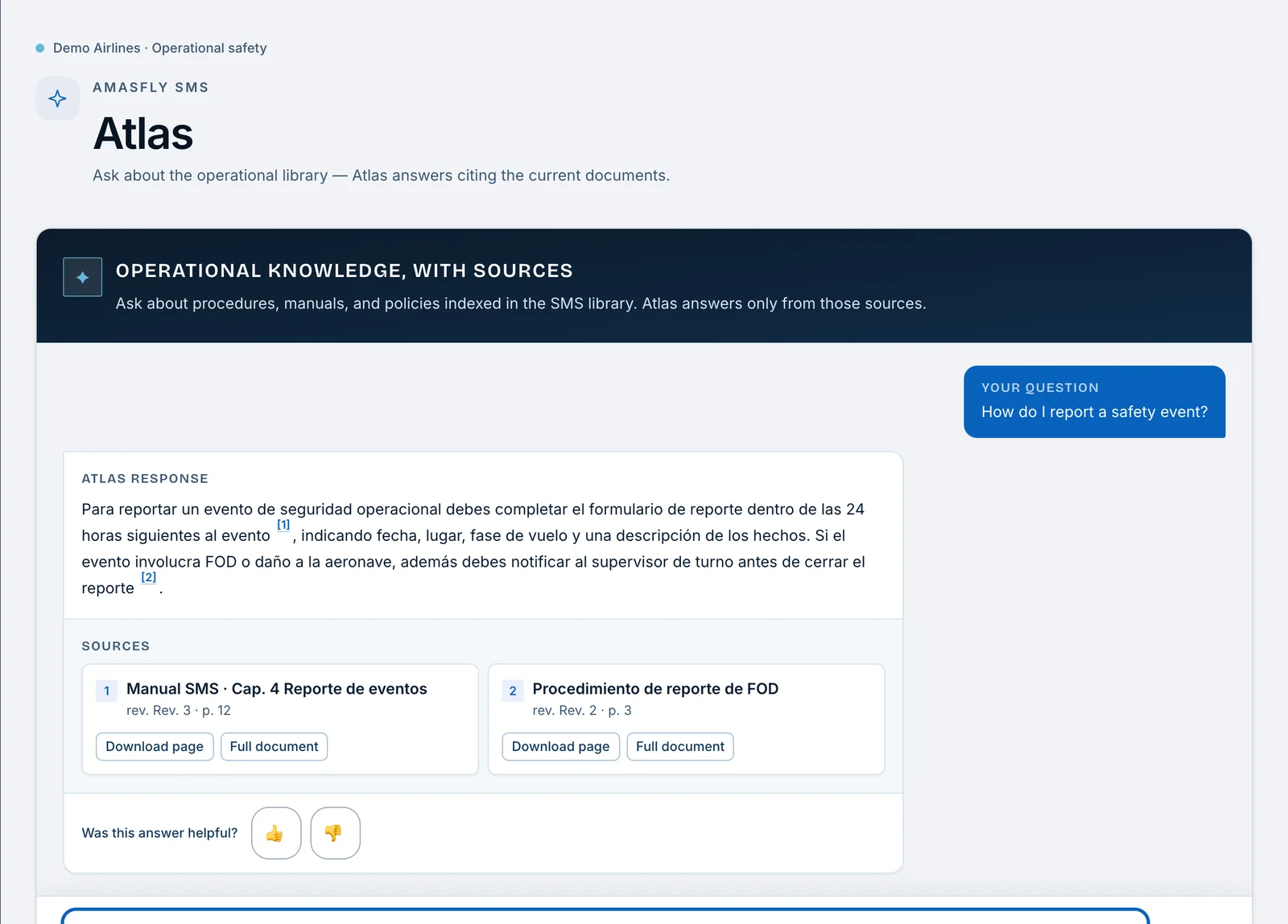
Task: Click the question input field at the bottom
Action: (605, 917)
